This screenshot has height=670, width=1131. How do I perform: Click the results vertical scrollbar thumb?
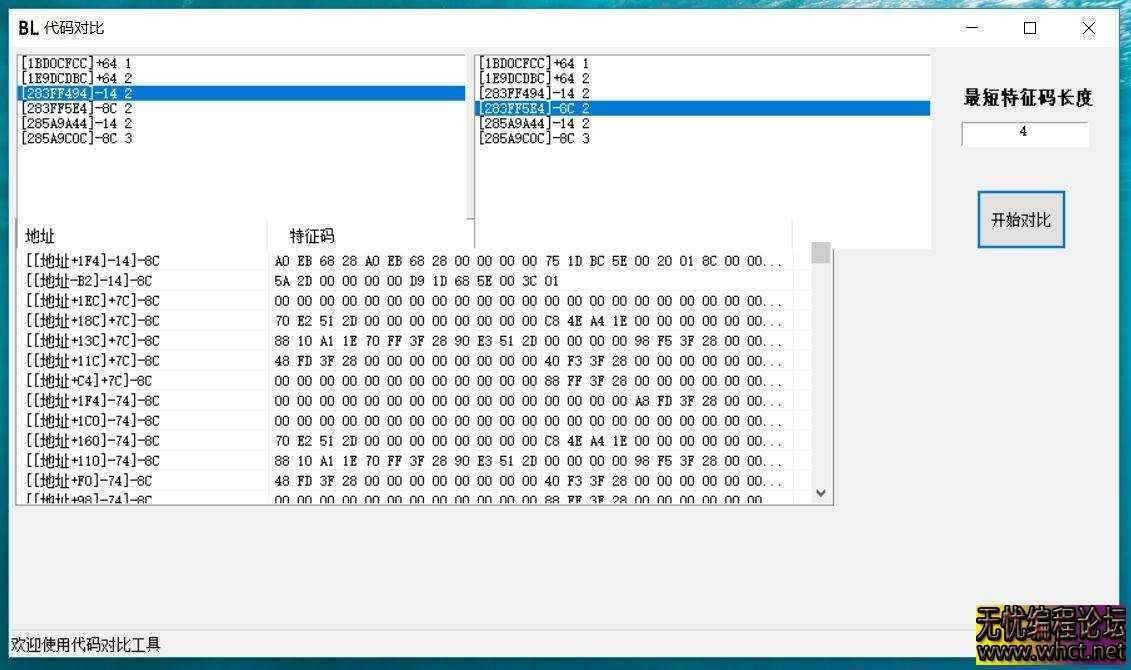tap(821, 253)
